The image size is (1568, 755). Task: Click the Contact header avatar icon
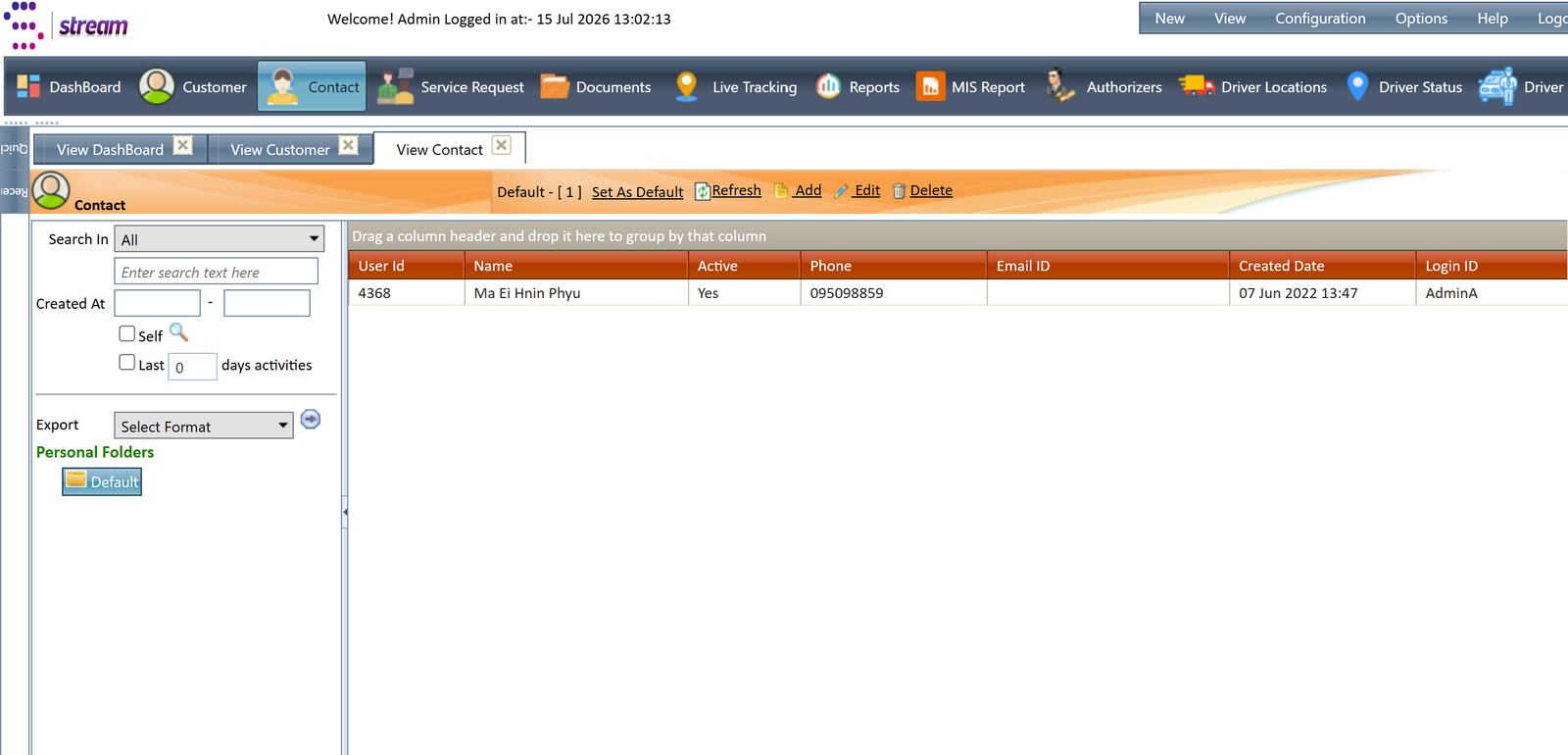[x=51, y=190]
